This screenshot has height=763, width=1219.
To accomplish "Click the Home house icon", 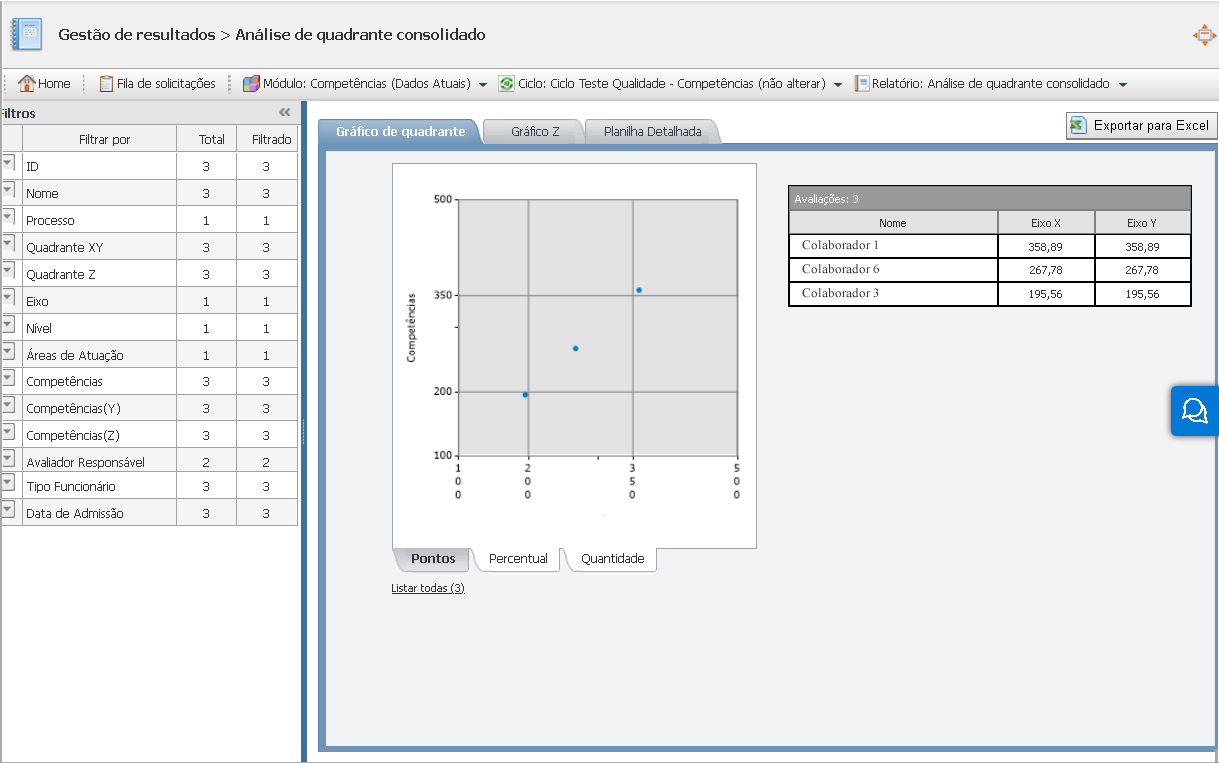I will pyautogui.click(x=27, y=84).
